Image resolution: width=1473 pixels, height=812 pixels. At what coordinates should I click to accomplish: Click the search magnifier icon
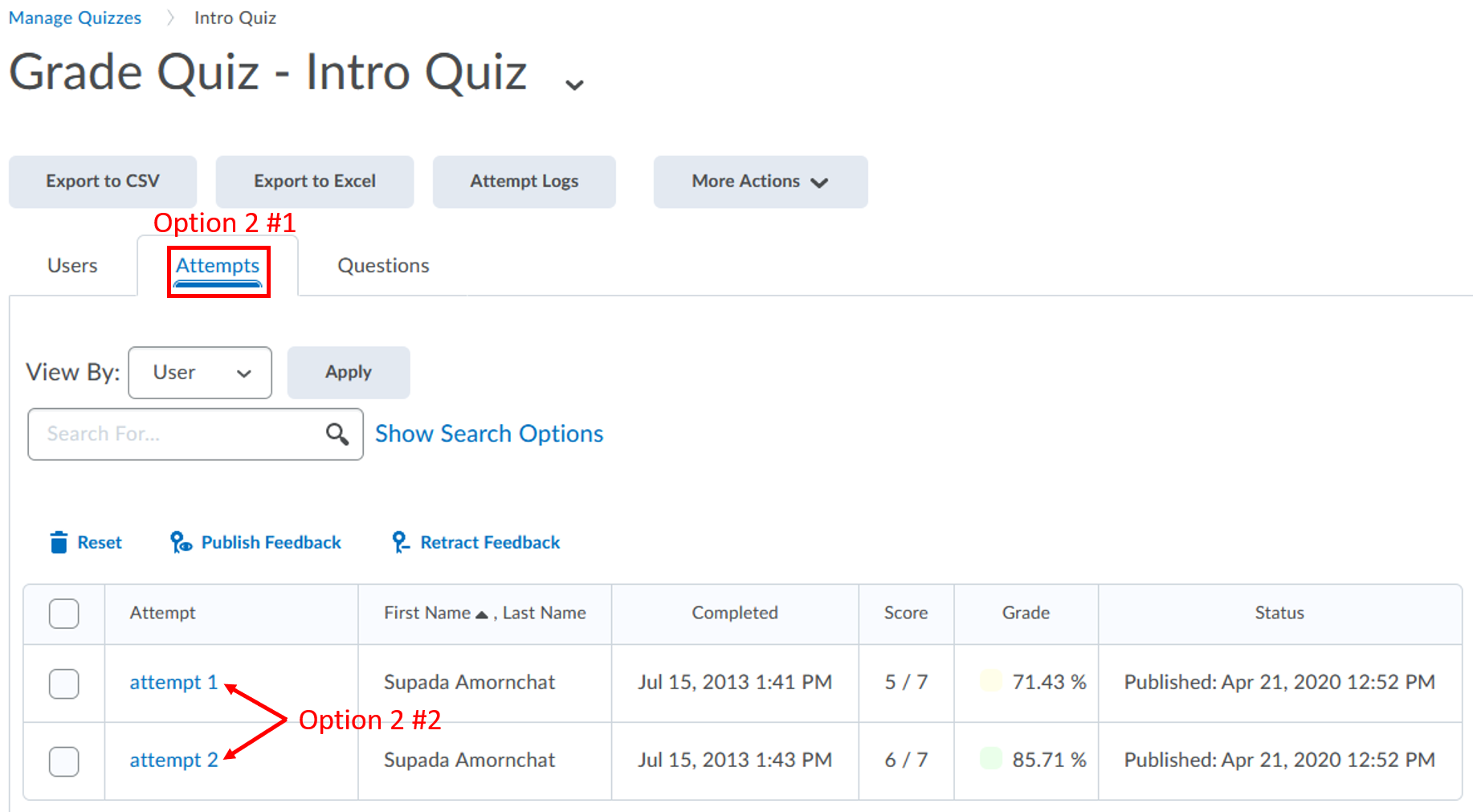337,434
